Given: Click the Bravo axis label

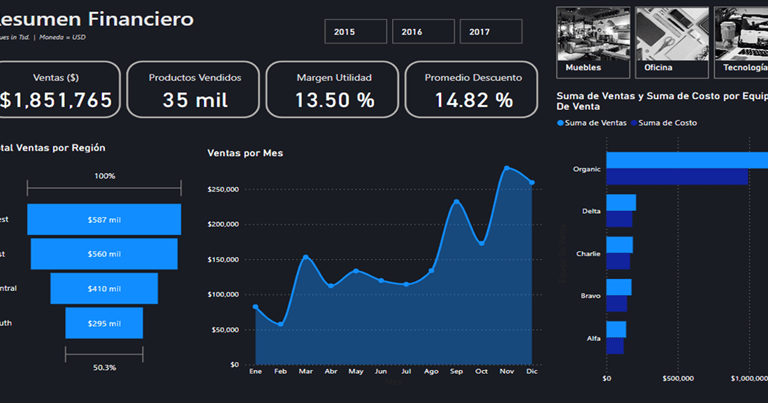Looking at the screenshot, I should coord(591,296).
